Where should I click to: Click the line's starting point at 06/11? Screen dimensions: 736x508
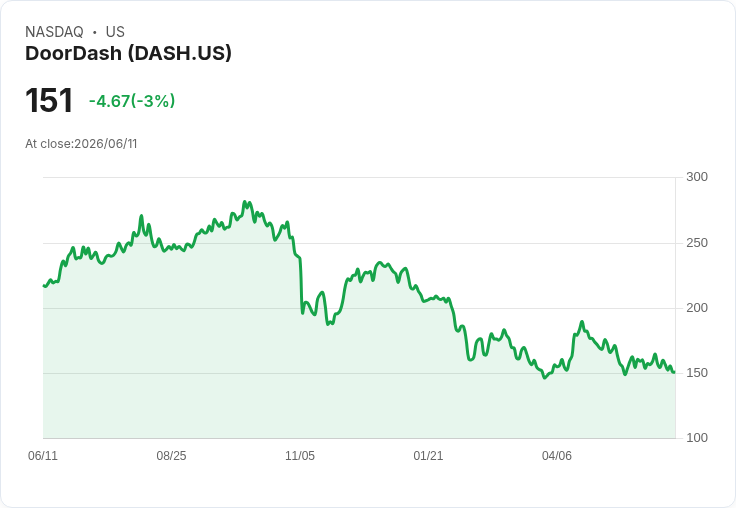[44, 285]
